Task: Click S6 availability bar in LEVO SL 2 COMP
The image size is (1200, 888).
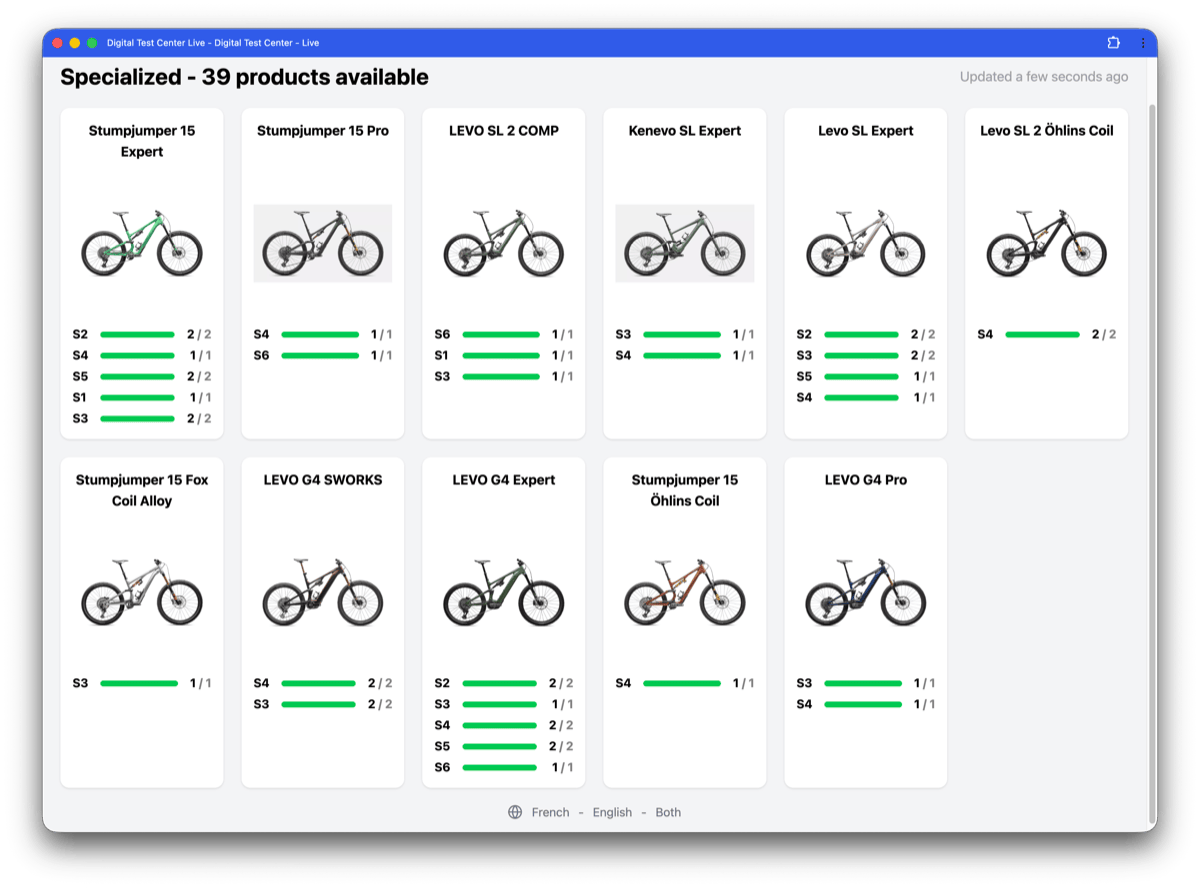Action: (x=501, y=334)
